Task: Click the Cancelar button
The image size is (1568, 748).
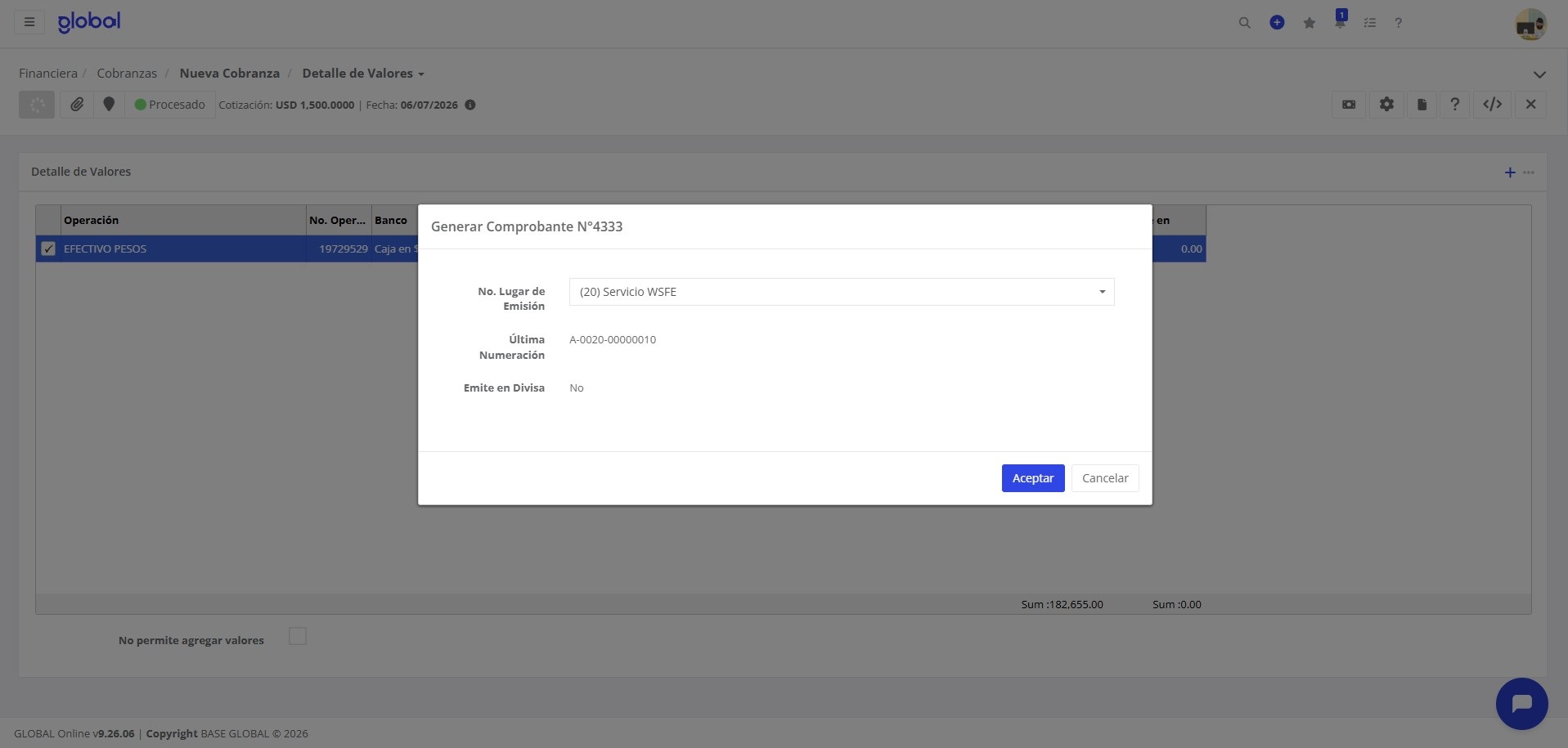Action: point(1105,478)
